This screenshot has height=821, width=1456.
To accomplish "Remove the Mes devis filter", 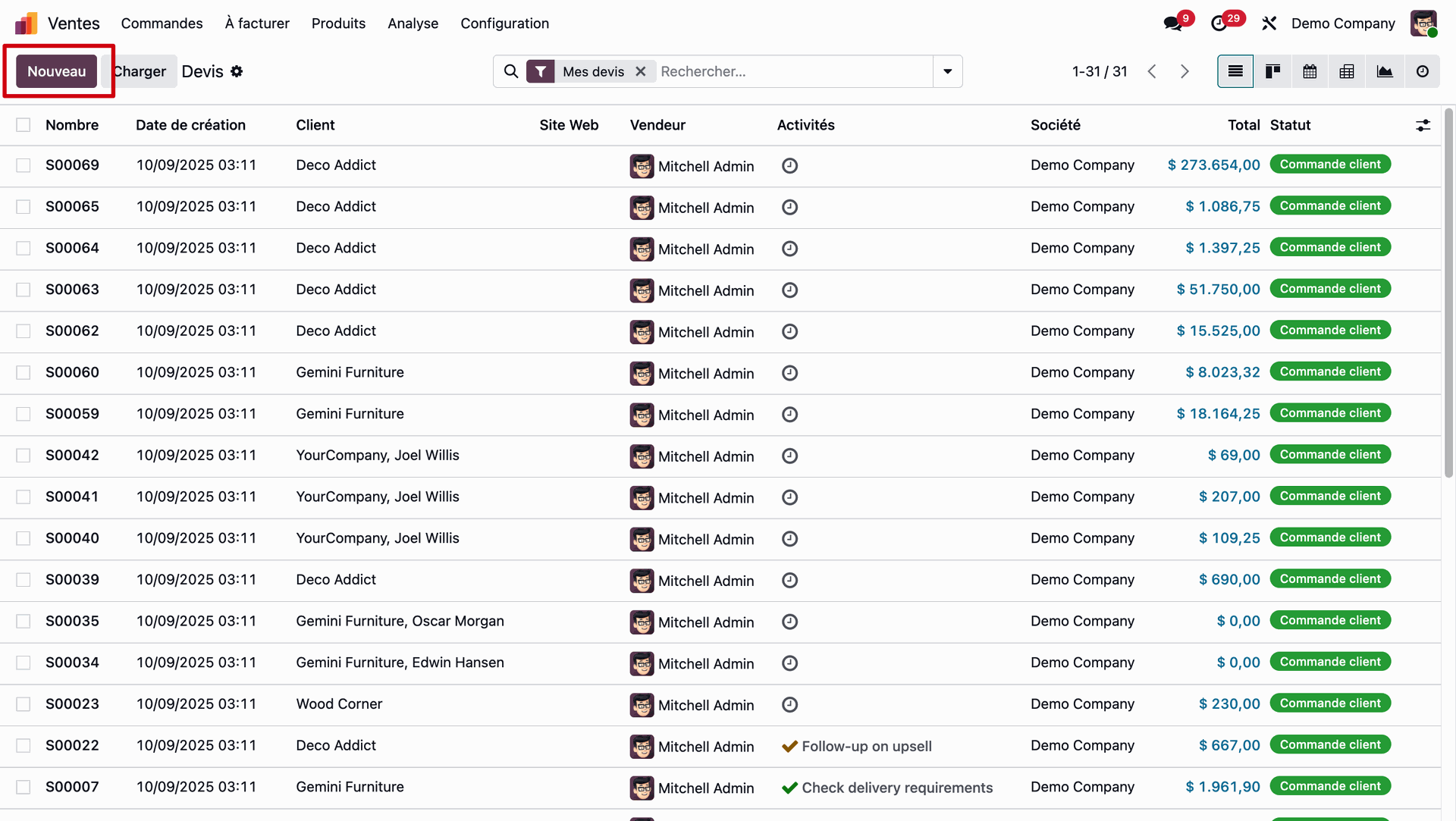I will [641, 71].
